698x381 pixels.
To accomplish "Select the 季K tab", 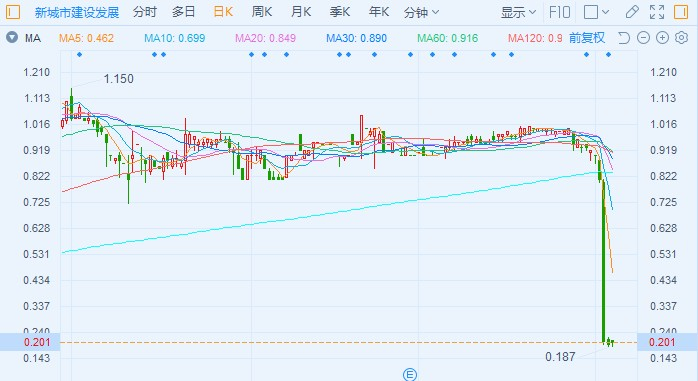I will [x=340, y=12].
